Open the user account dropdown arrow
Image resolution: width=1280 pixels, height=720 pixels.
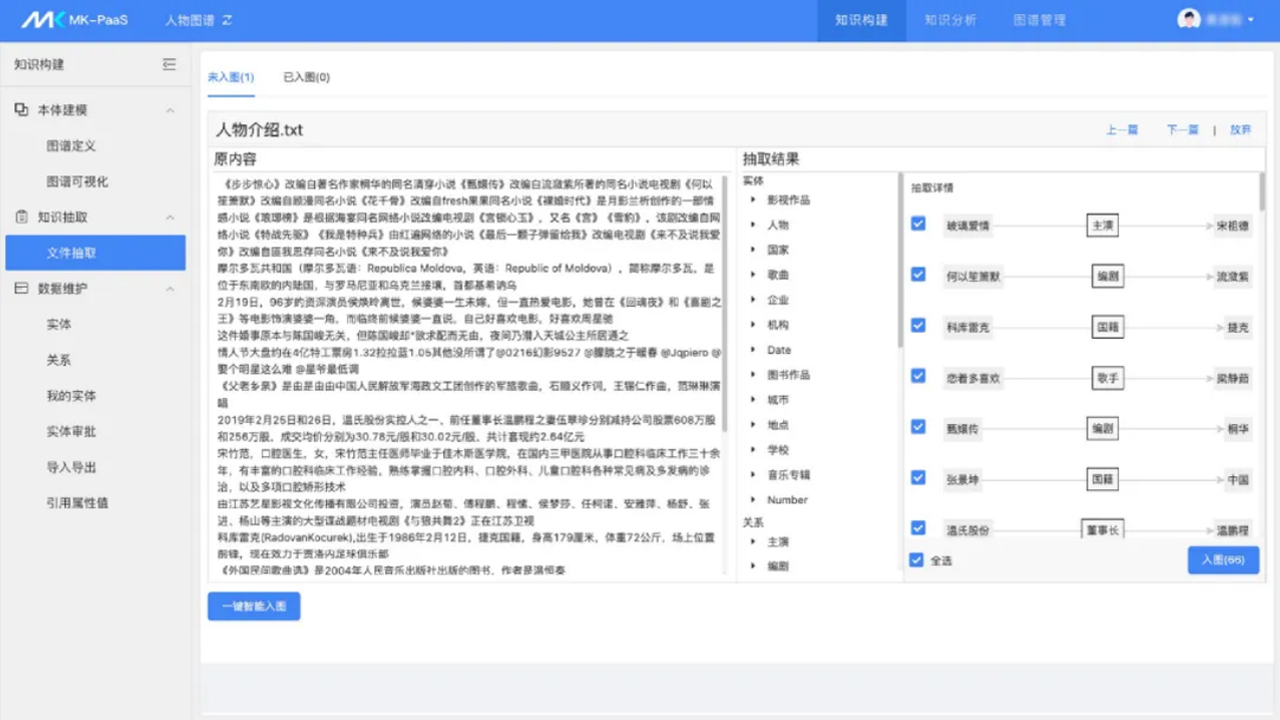1250,20
